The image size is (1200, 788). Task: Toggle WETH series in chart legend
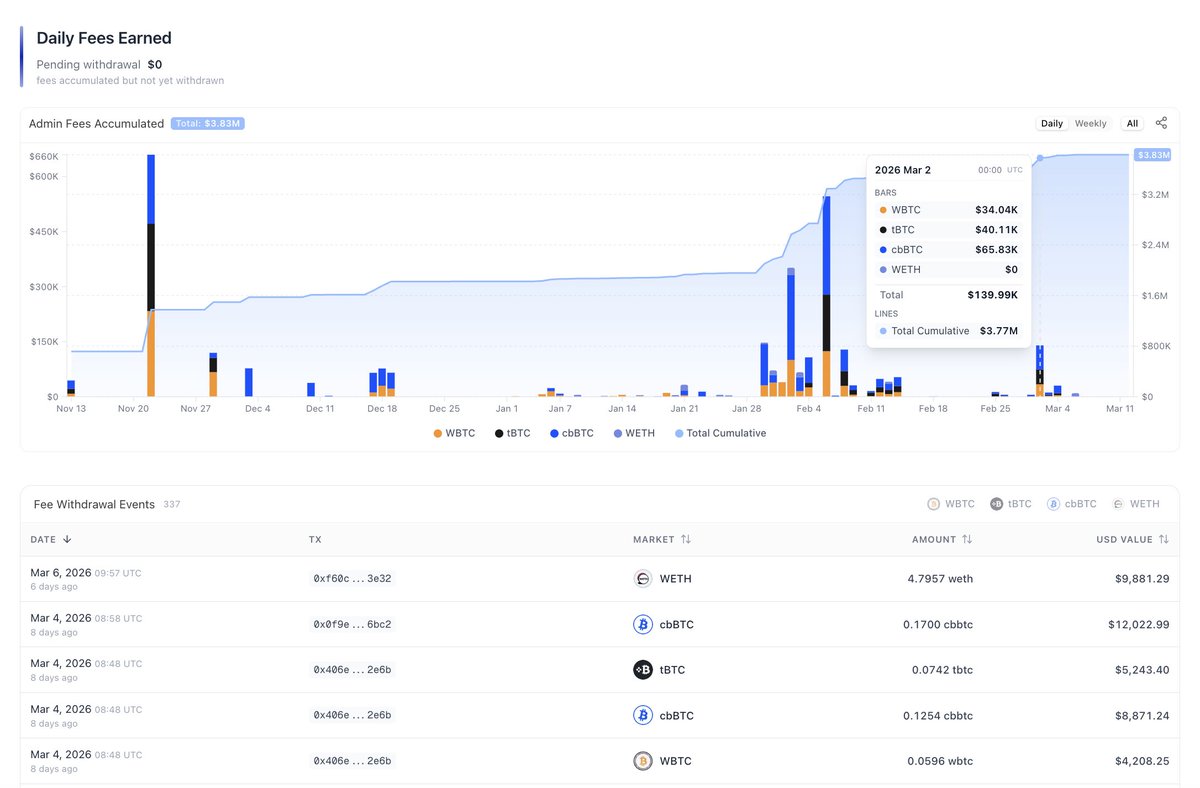coord(634,433)
